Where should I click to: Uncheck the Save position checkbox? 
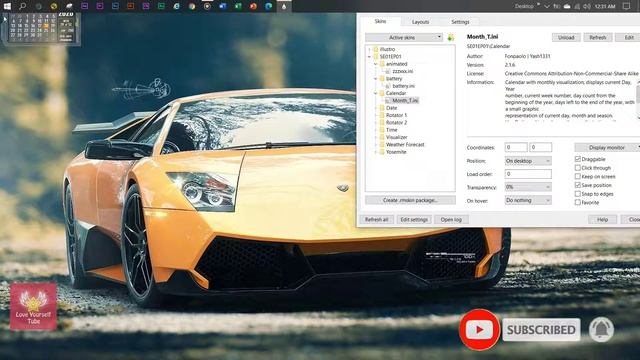click(x=578, y=185)
